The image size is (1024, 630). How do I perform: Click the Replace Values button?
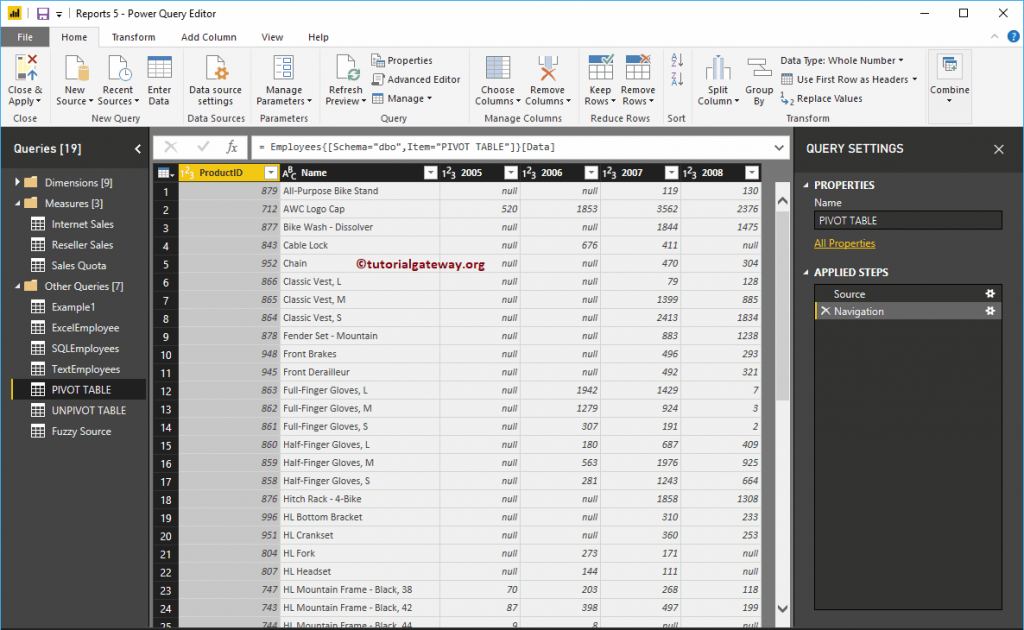click(x=822, y=99)
